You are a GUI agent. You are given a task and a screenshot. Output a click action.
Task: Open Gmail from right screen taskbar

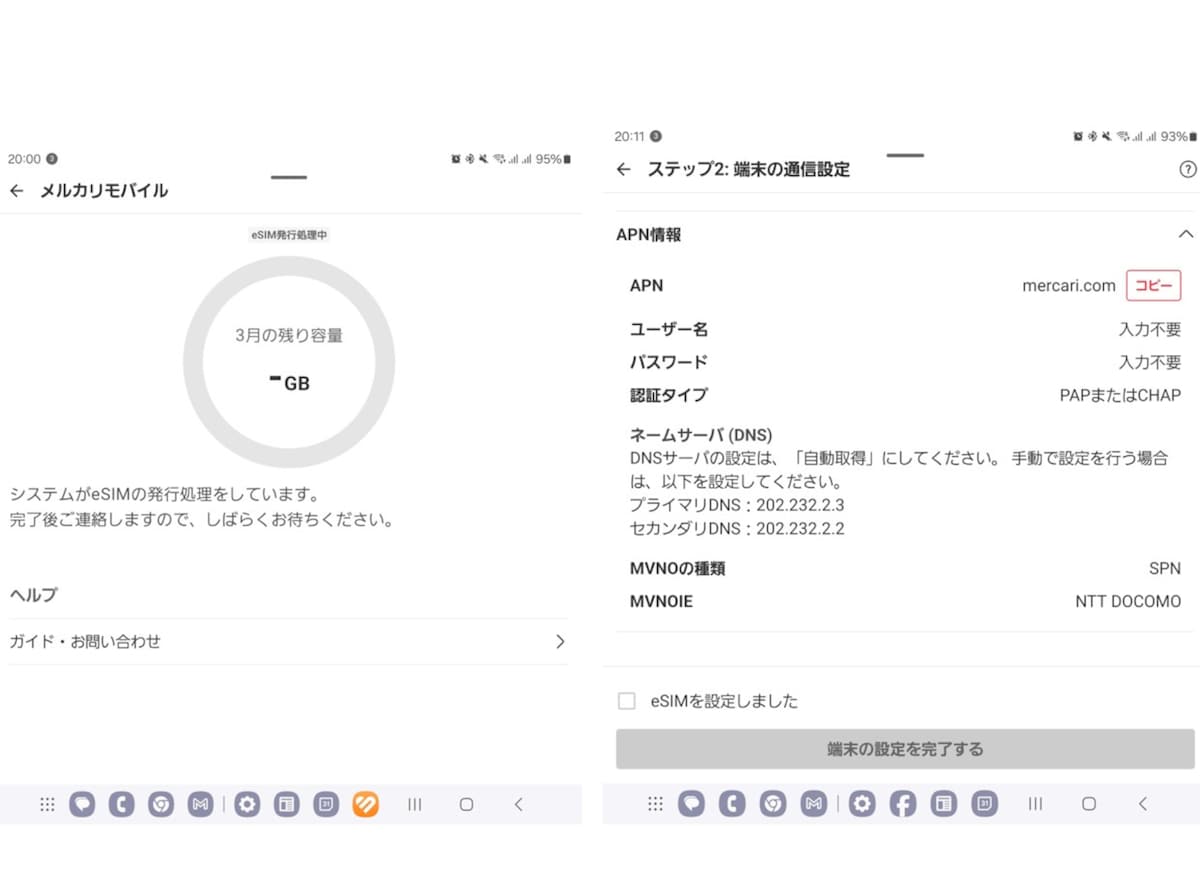(814, 804)
